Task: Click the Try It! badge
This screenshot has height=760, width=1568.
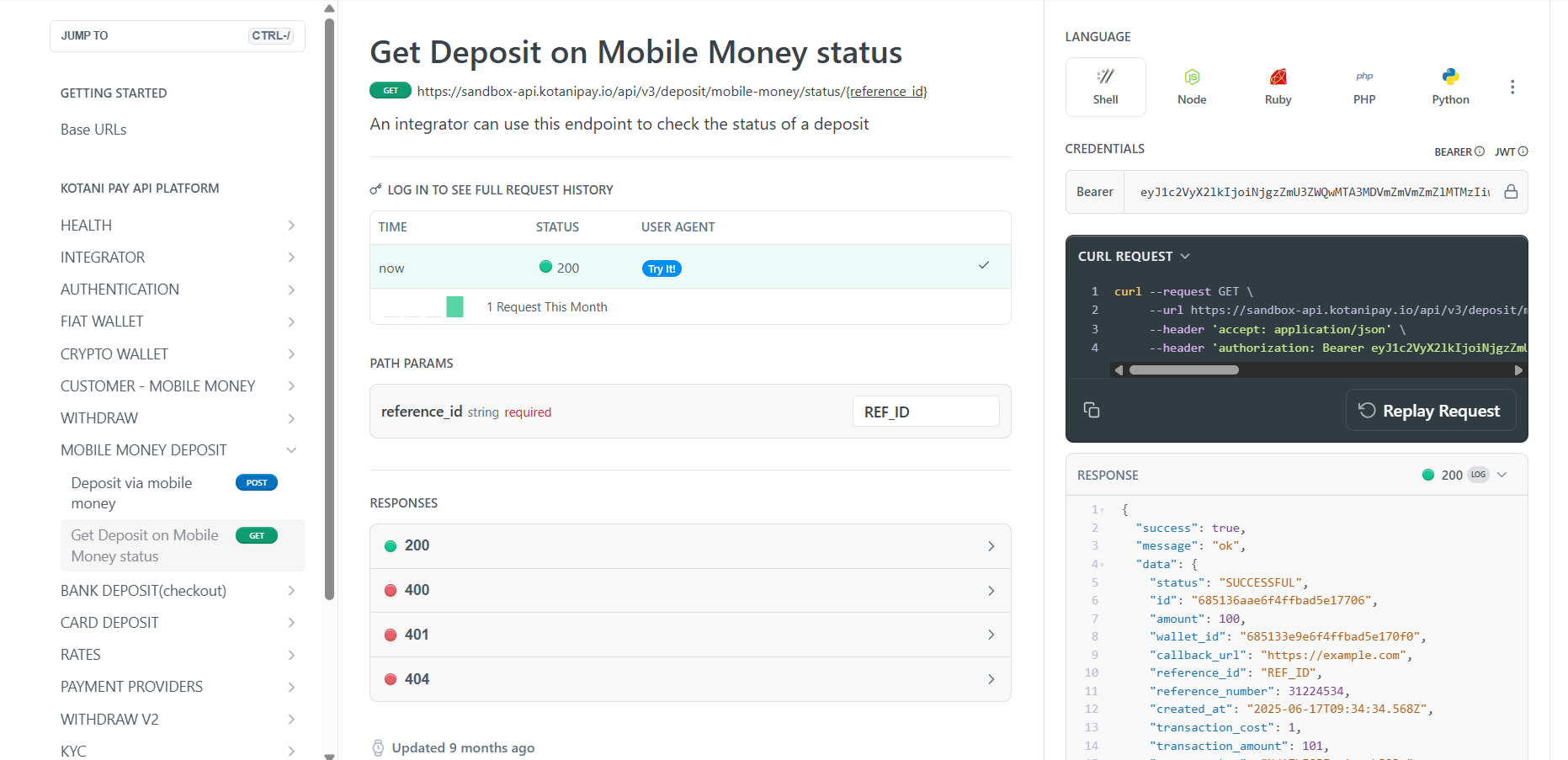Action: (x=662, y=268)
